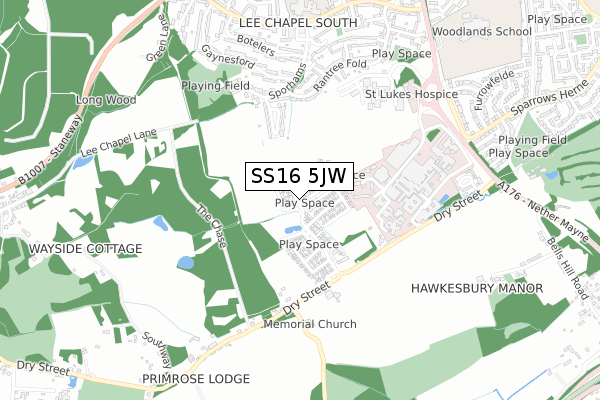The height and width of the screenshot is (400, 600).
Task: Select the B1007 - Staneway road label
Action: tap(50, 150)
